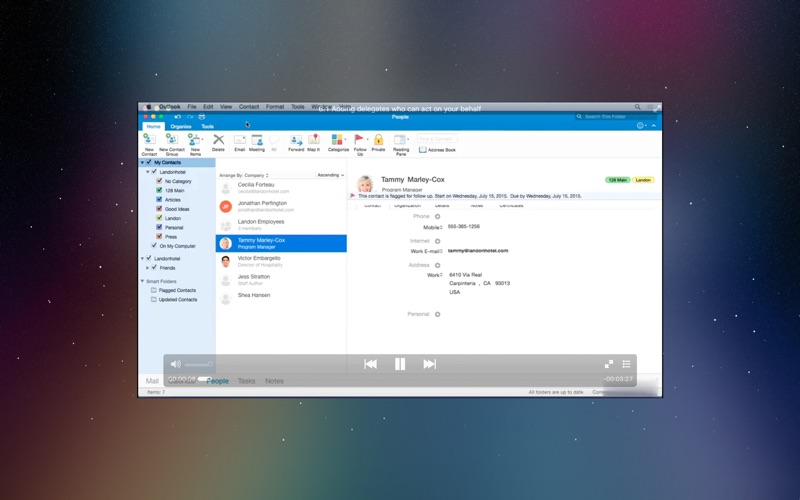Toggle the Press category checkbox
The width and height of the screenshot is (800, 500).
click(159, 236)
